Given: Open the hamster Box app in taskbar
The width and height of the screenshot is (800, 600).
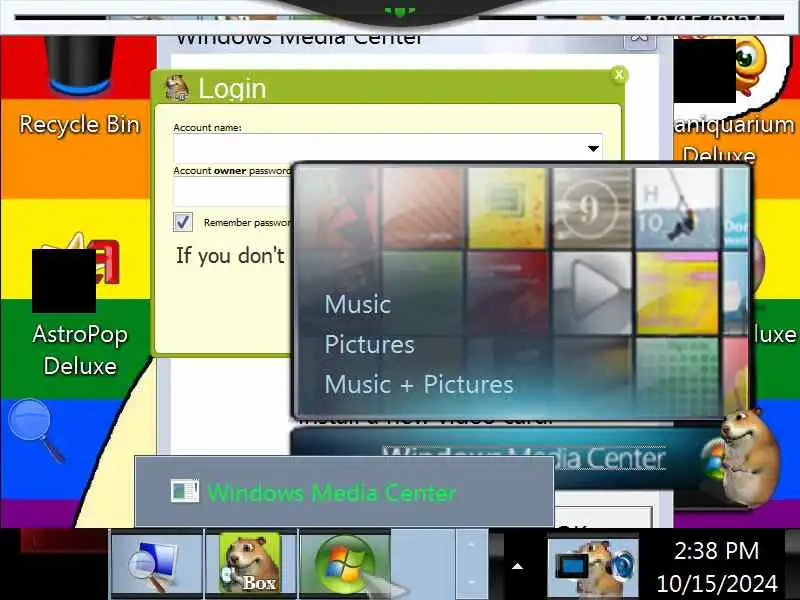Looking at the screenshot, I should pos(251,564).
